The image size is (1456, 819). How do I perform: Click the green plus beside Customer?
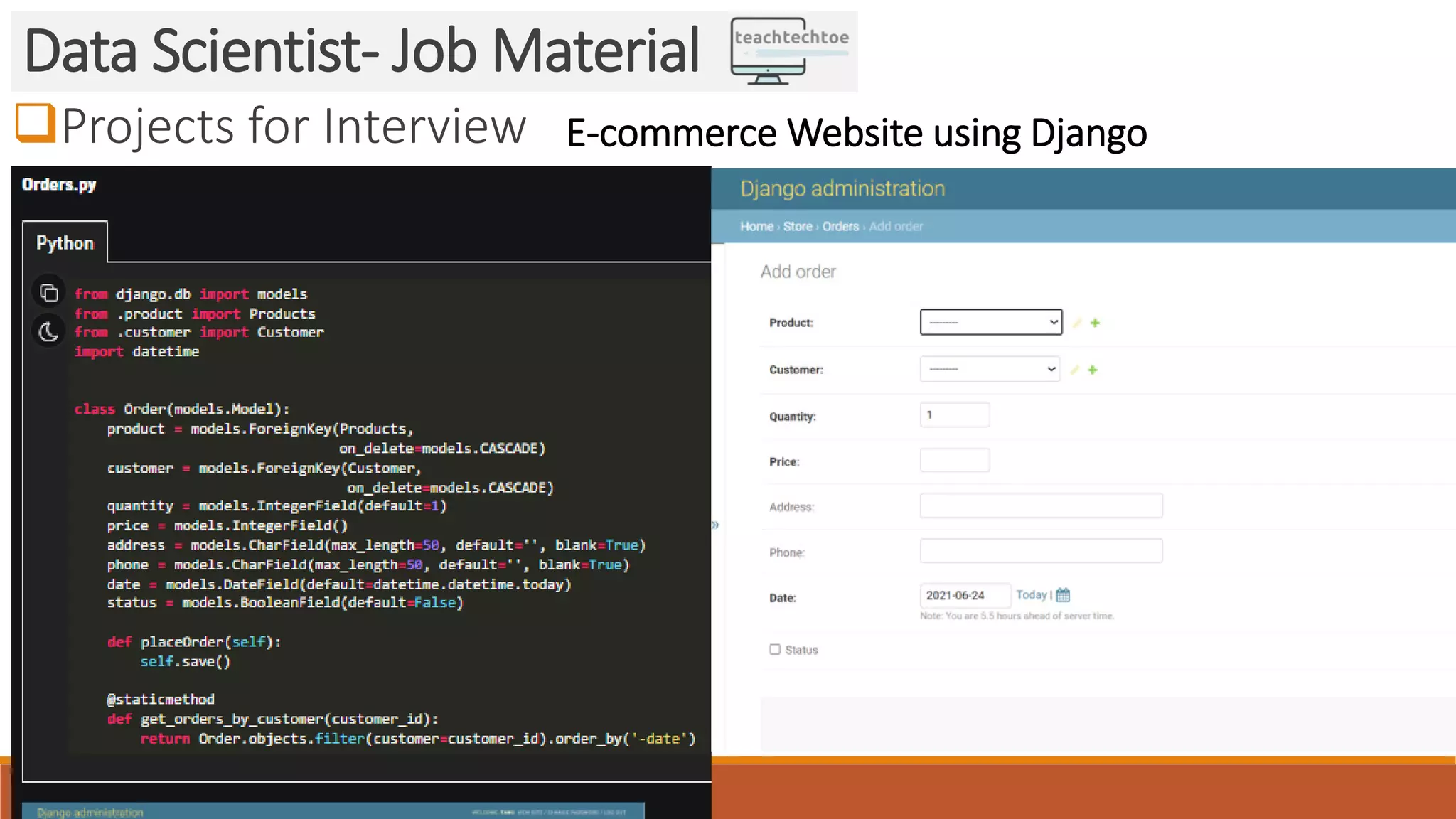coord(1093,370)
